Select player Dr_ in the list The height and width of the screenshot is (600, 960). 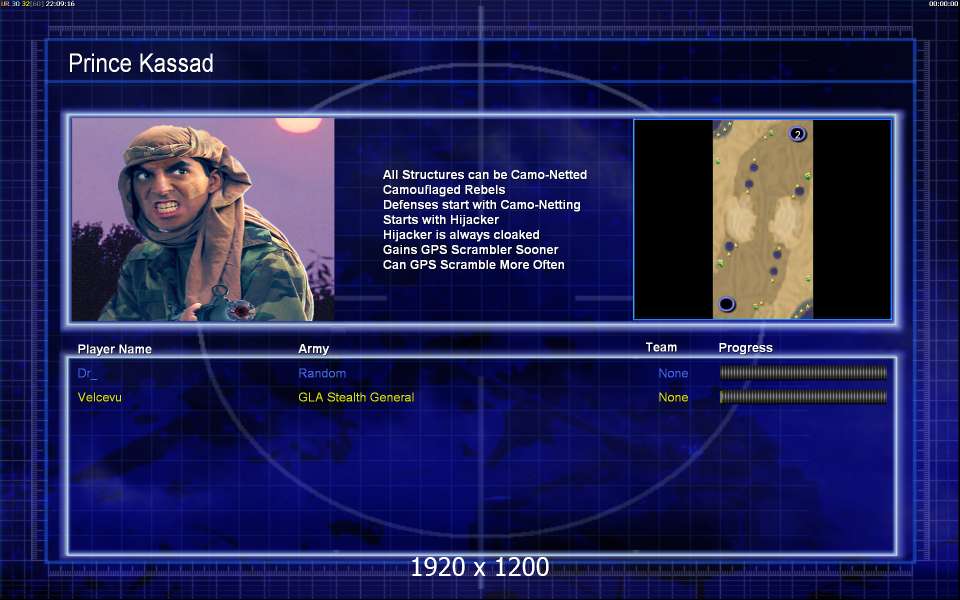[87, 373]
